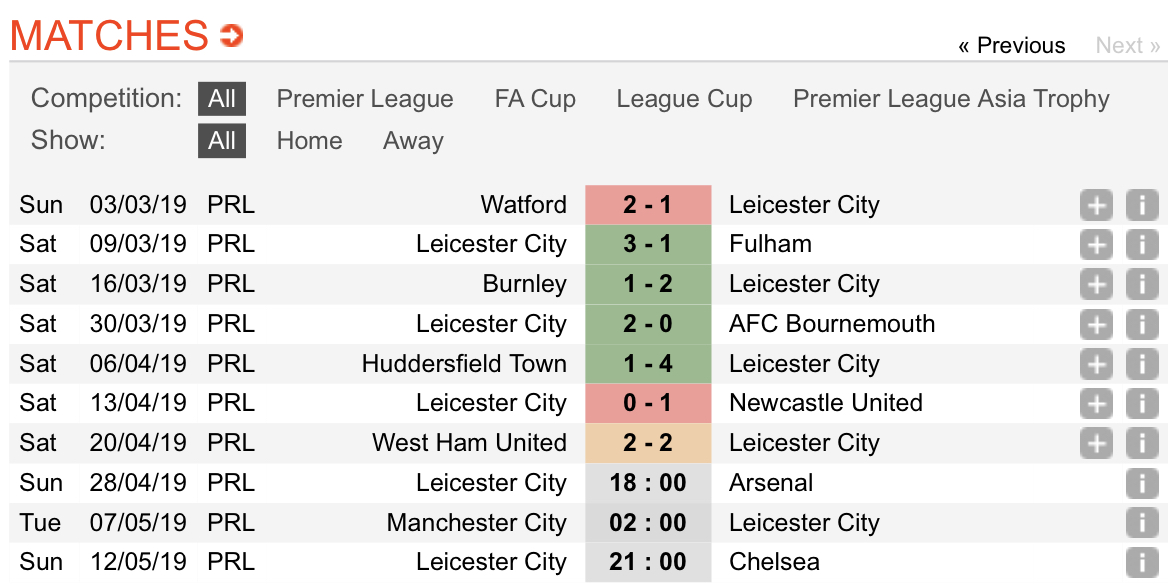Open info icon for Leicester City vs Chelsea
The width and height of the screenshot is (1168, 586).
tap(1142, 562)
